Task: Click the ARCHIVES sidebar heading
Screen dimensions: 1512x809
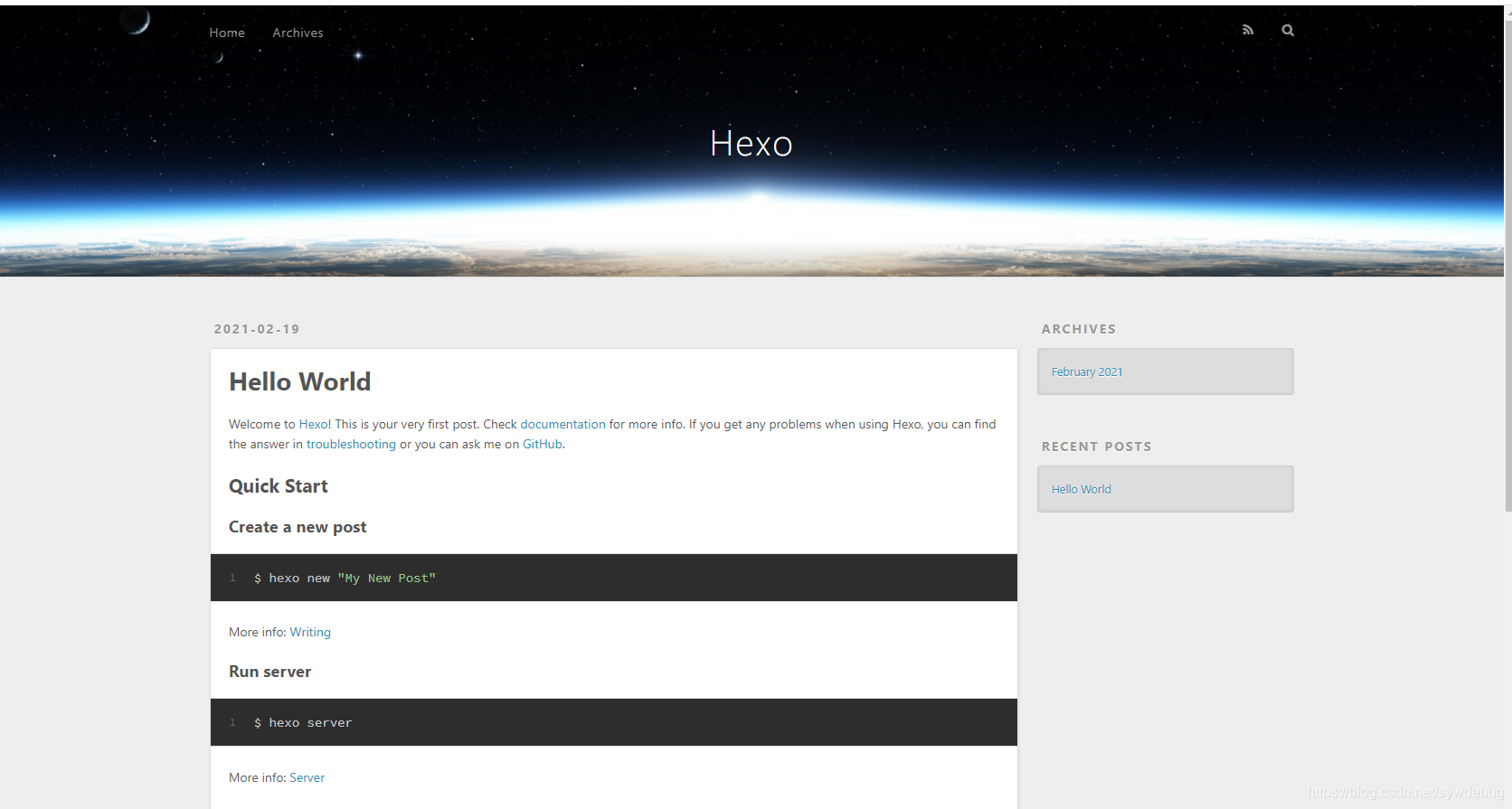Action: click(1079, 329)
